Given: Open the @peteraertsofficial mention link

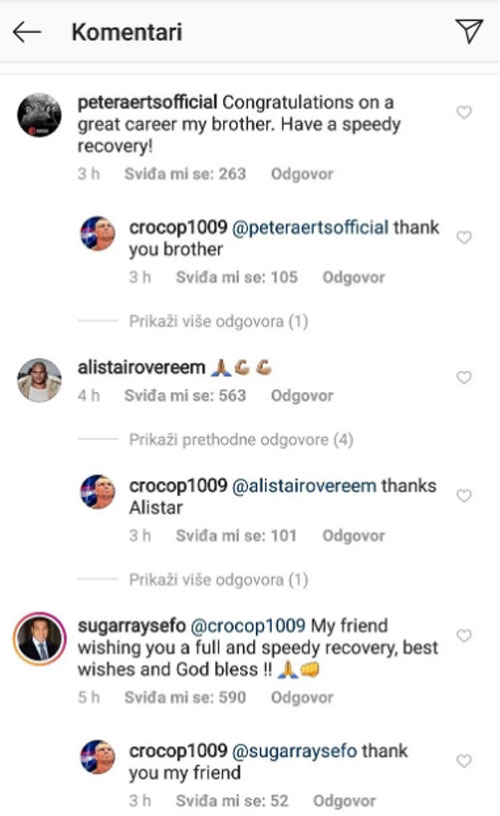Looking at the screenshot, I should (x=310, y=227).
